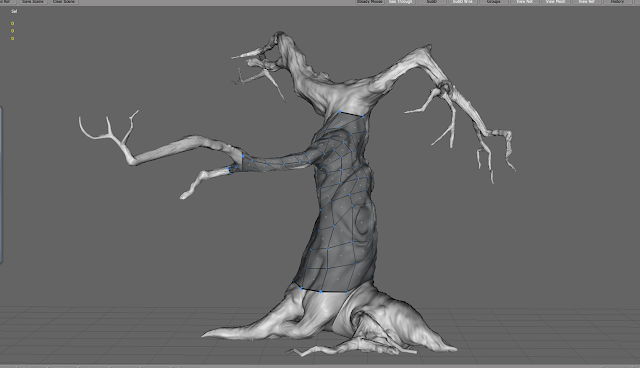The height and width of the screenshot is (368, 640).
Task: Toggle the Steady Mouse option
Action: tap(369, 2)
